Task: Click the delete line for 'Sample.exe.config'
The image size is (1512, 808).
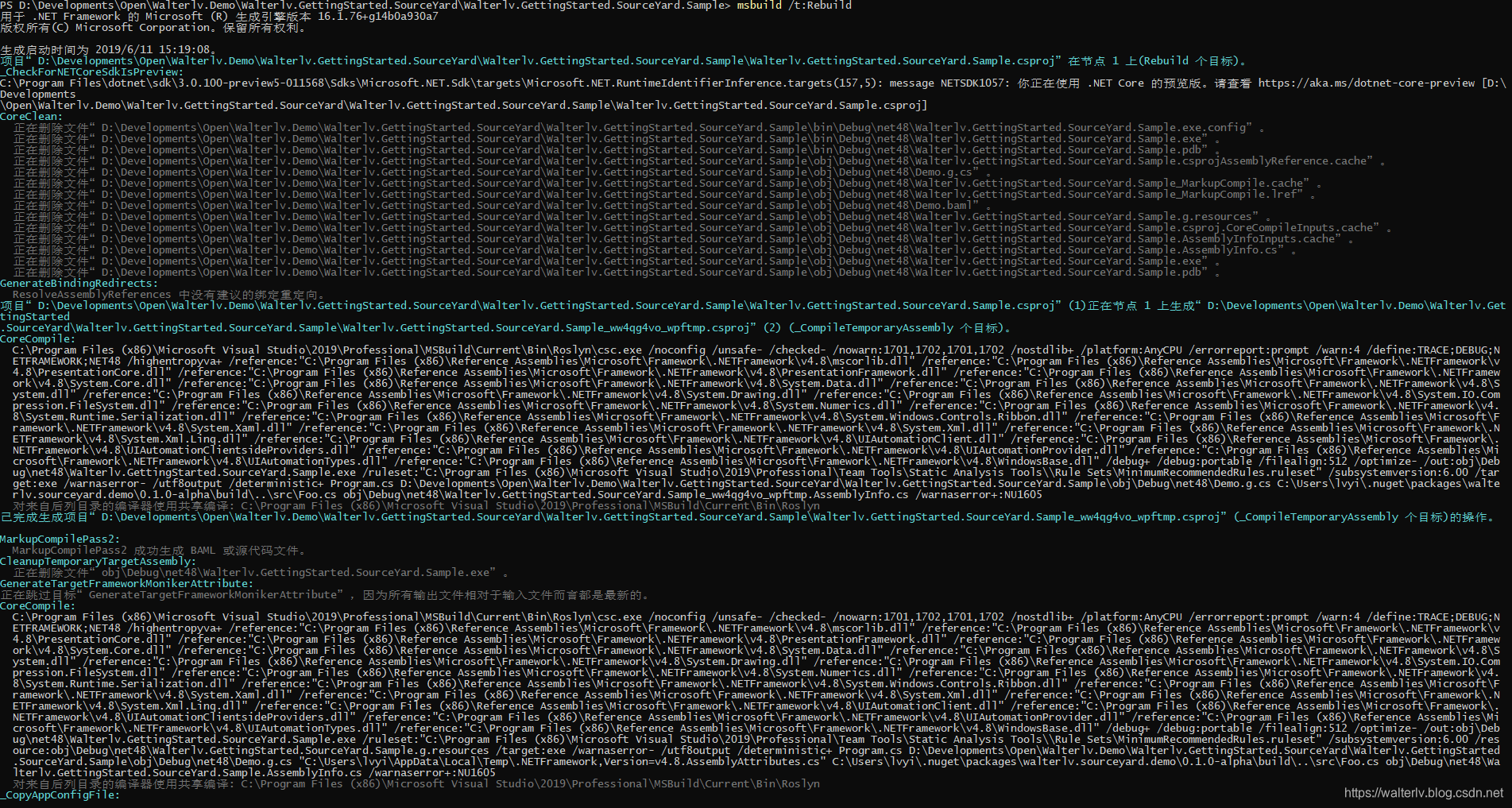Action: tap(638, 127)
